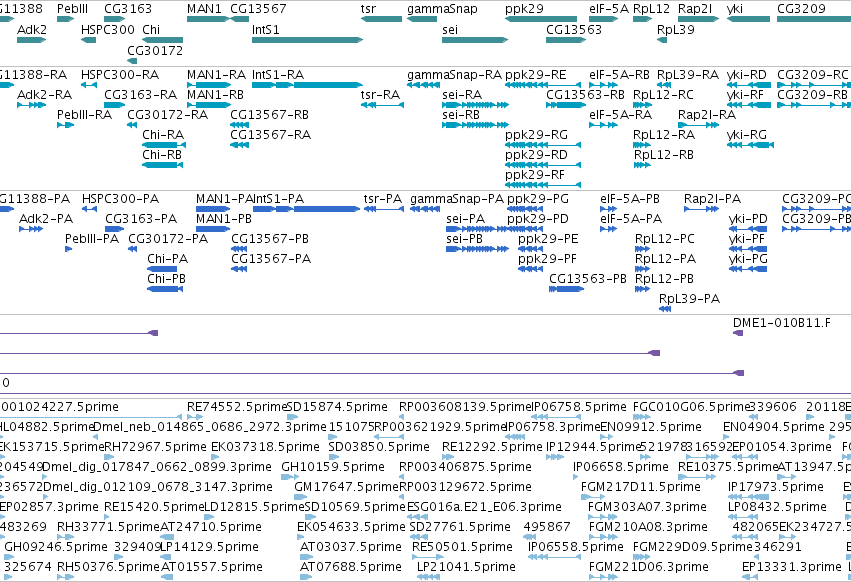Viewport: 851px width, 582px height.
Task: Open the gammaSnap-PA protein label
Action: [x=457, y=199]
